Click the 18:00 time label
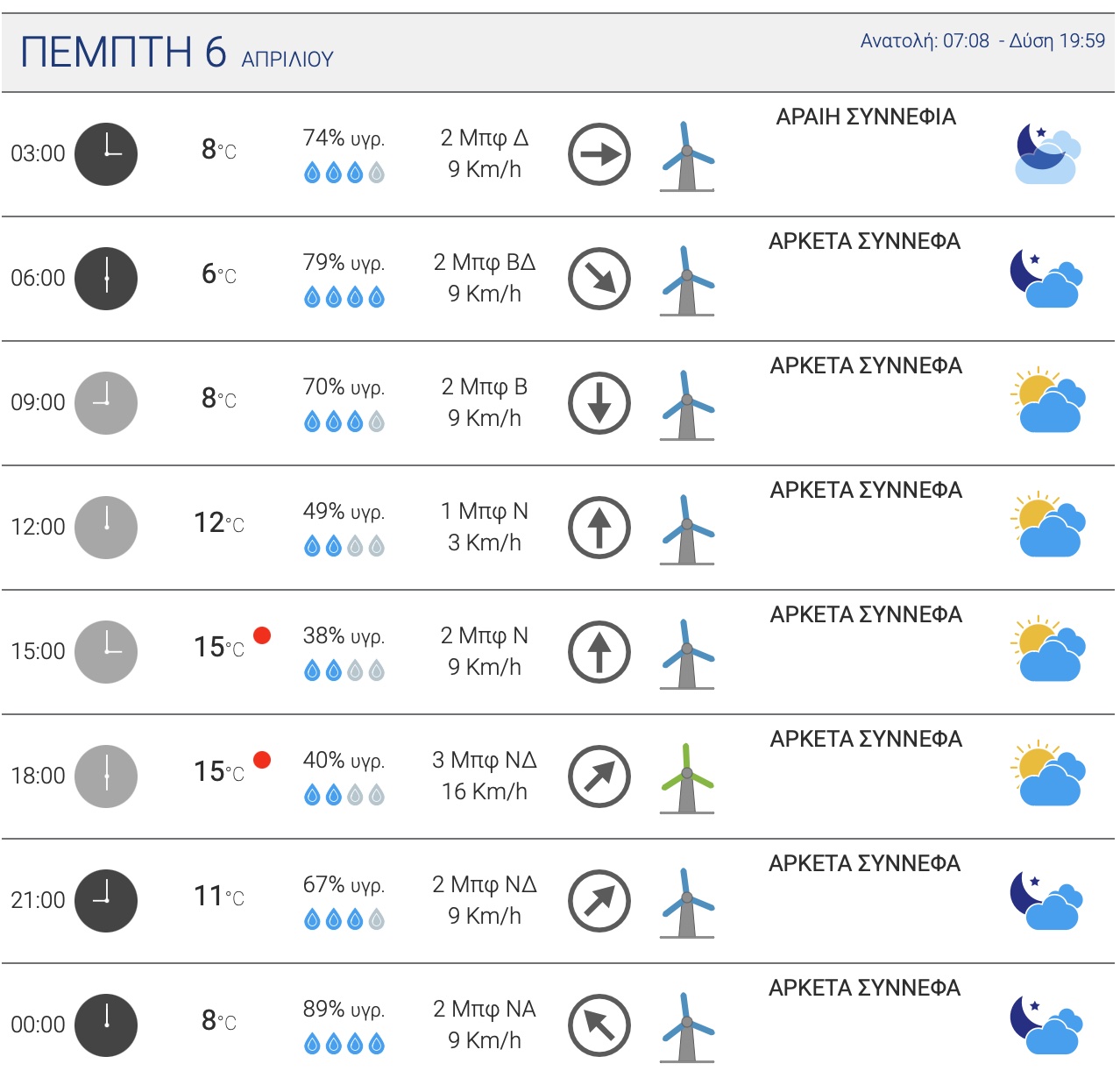The width and height of the screenshot is (1120, 1085). point(38,776)
